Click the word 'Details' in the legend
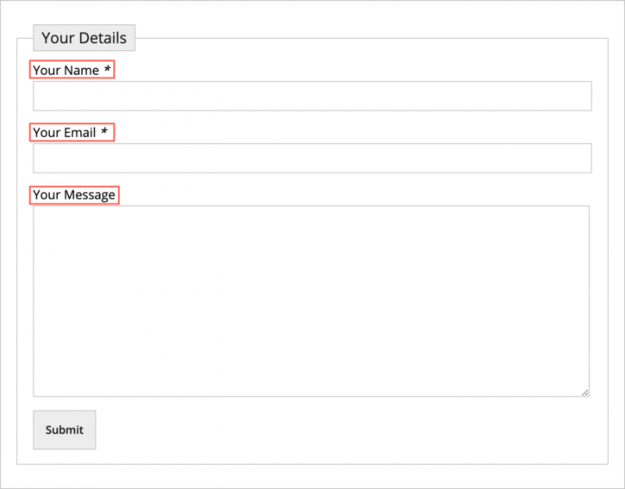This screenshot has width=625, height=489. click(x=103, y=38)
